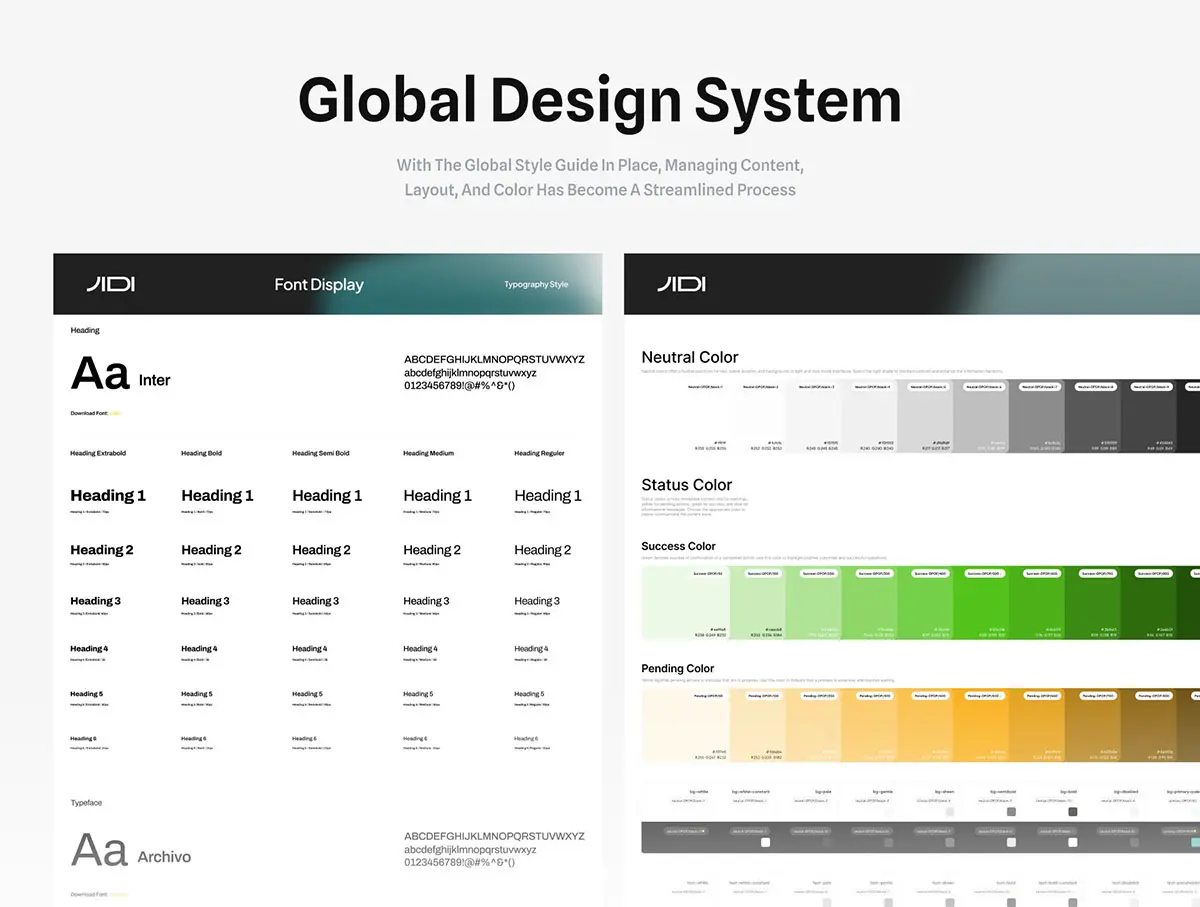Select the gray chip under bg-semibold
Image resolution: width=1200 pixels, height=907 pixels.
click(x=1011, y=811)
